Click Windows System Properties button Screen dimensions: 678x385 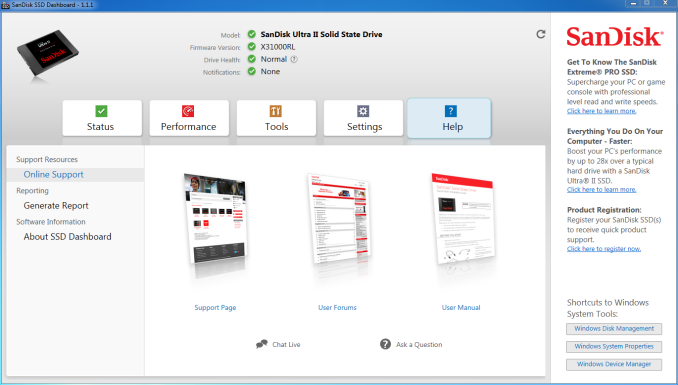point(614,346)
